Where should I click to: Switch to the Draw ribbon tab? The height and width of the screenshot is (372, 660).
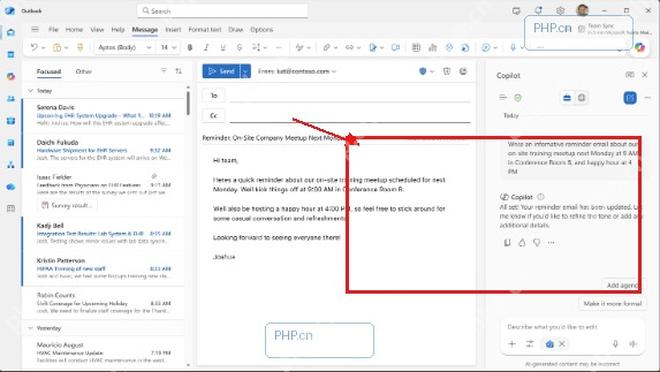236,29
